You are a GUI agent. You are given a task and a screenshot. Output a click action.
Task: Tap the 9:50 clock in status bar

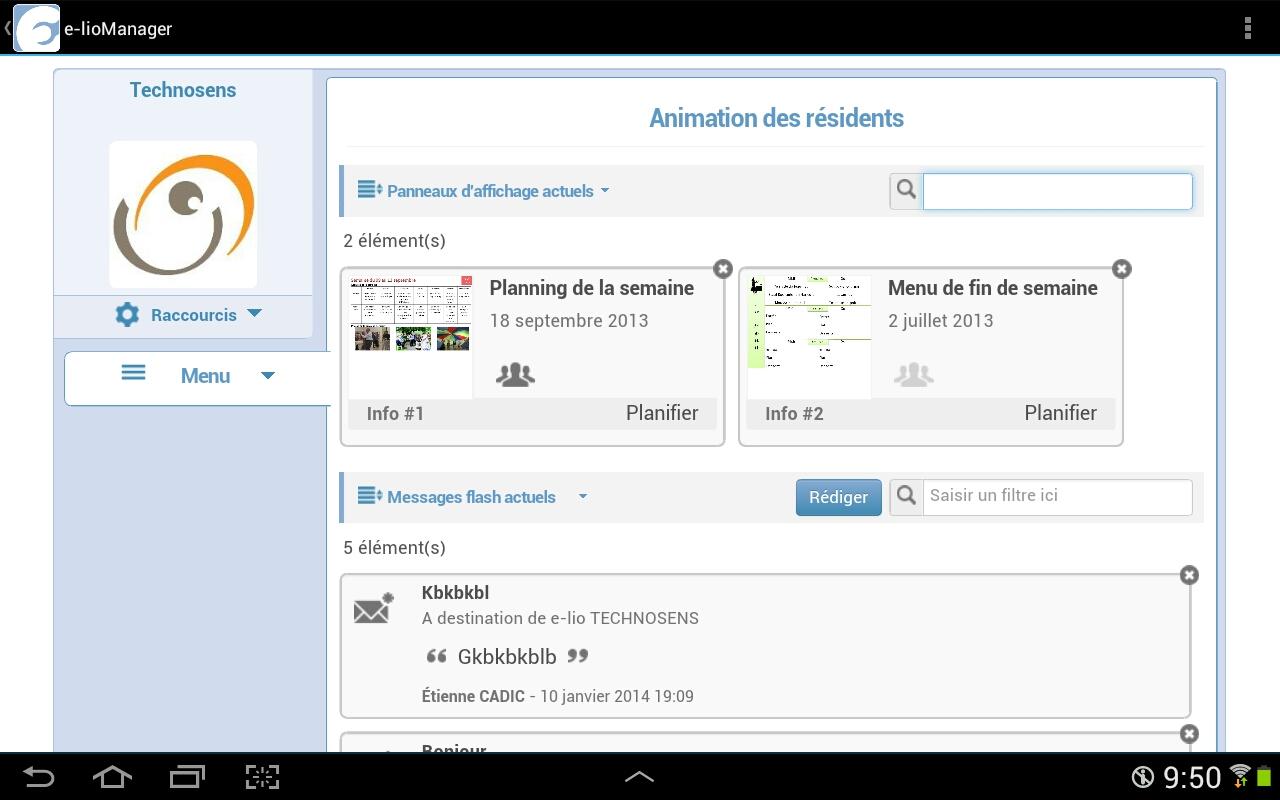click(1192, 777)
